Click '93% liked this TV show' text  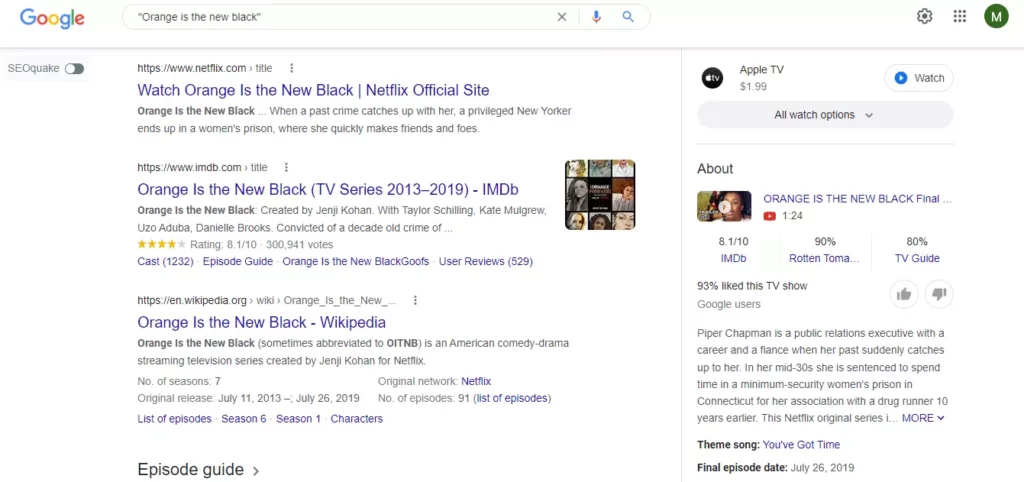(752, 286)
